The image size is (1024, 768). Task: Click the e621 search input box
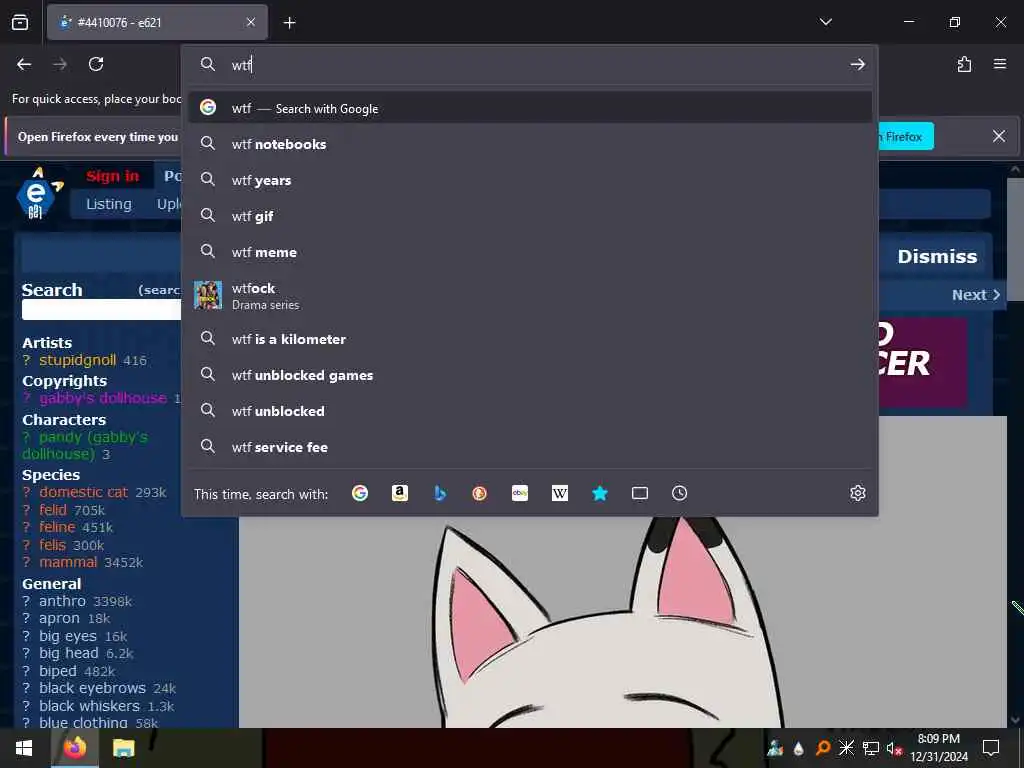(101, 310)
